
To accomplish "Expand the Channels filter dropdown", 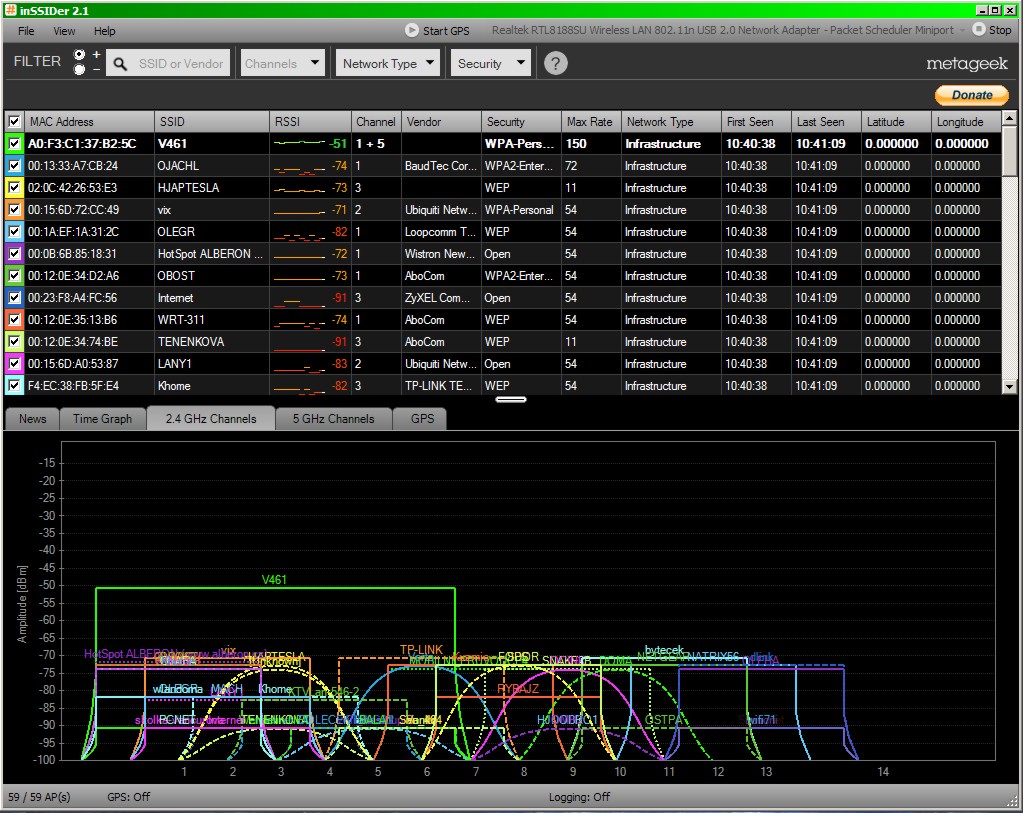I will pyautogui.click(x=284, y=63).
